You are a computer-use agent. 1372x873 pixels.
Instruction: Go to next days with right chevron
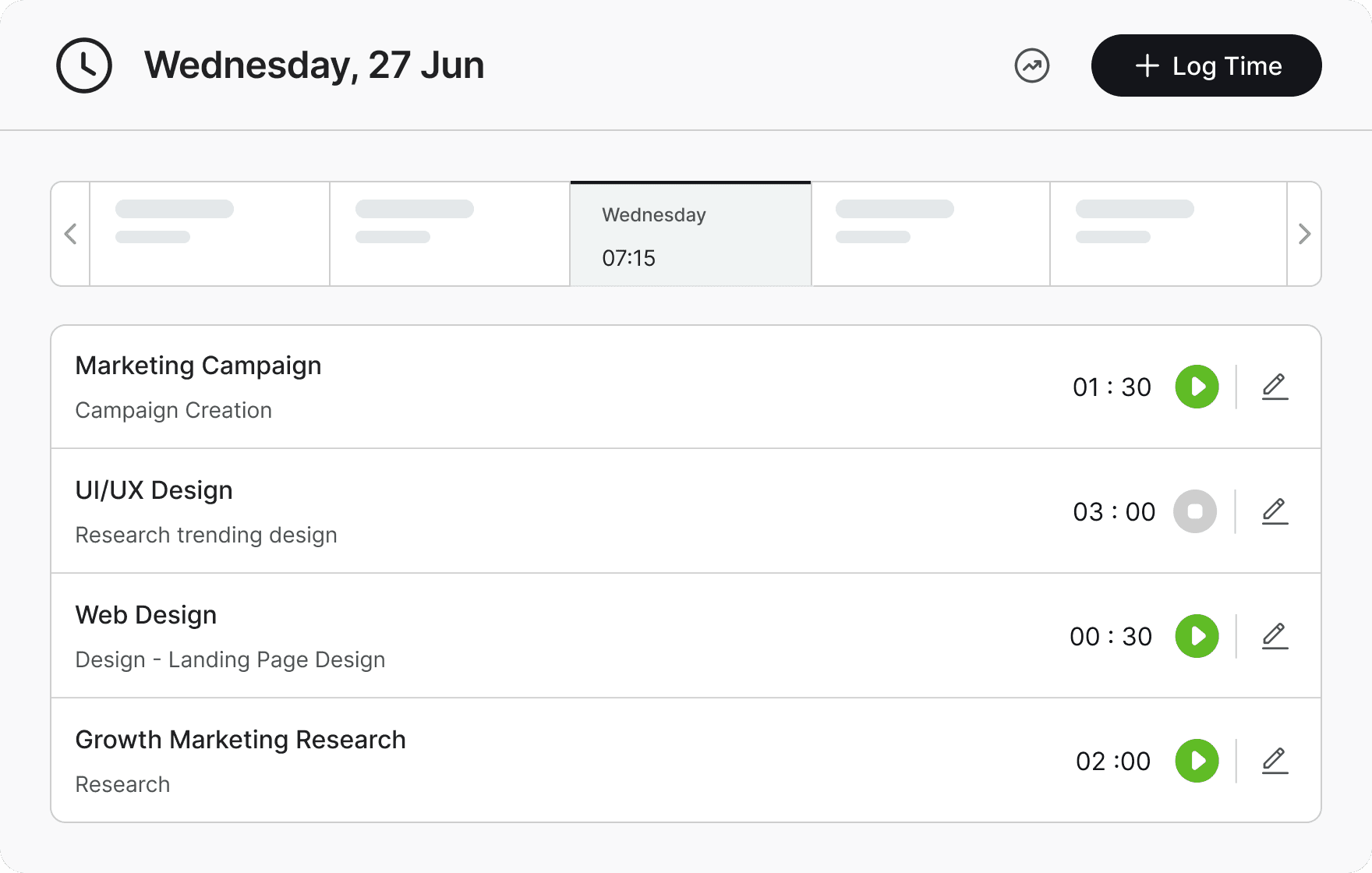click(x=1304, y=234)
